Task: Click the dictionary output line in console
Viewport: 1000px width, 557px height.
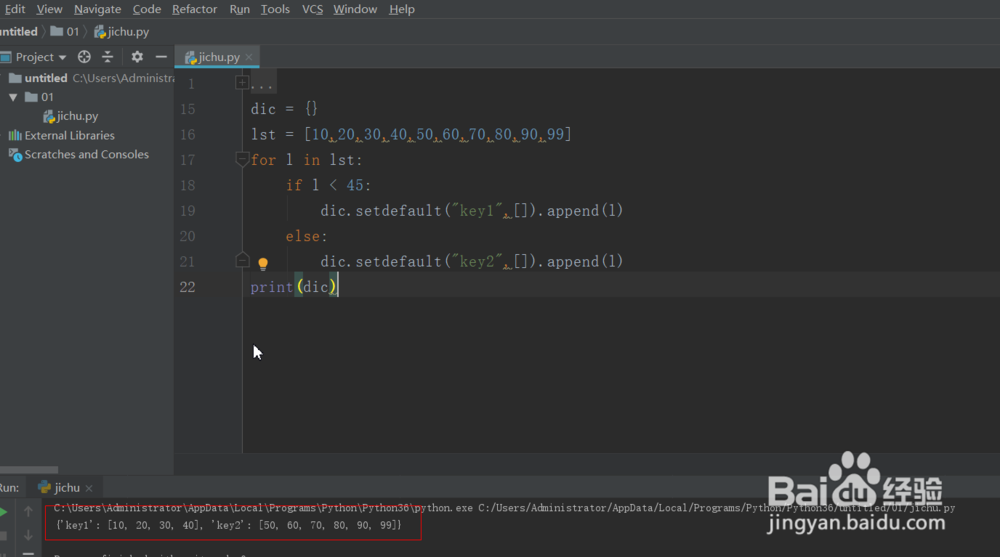Action: 229,525
